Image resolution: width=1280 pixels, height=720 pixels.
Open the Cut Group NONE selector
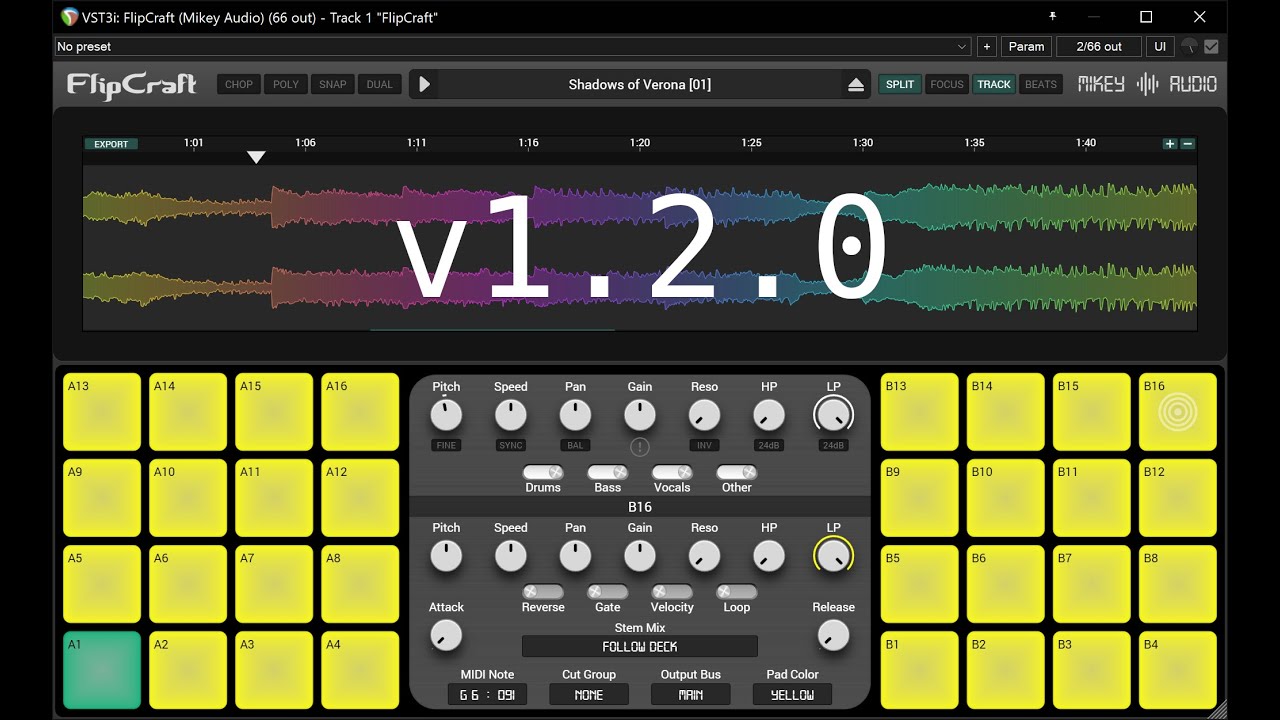[x=589, y=694]
